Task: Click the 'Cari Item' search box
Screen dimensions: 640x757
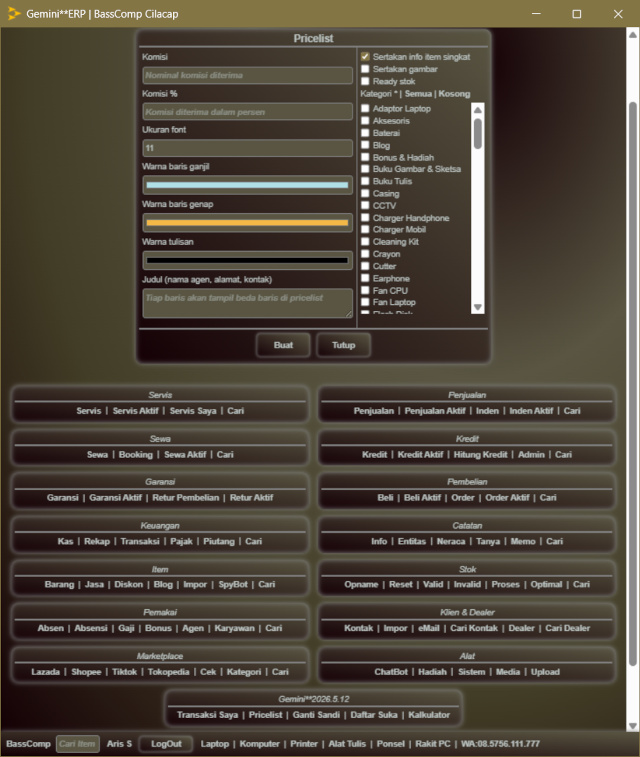Action: (78, 743)
